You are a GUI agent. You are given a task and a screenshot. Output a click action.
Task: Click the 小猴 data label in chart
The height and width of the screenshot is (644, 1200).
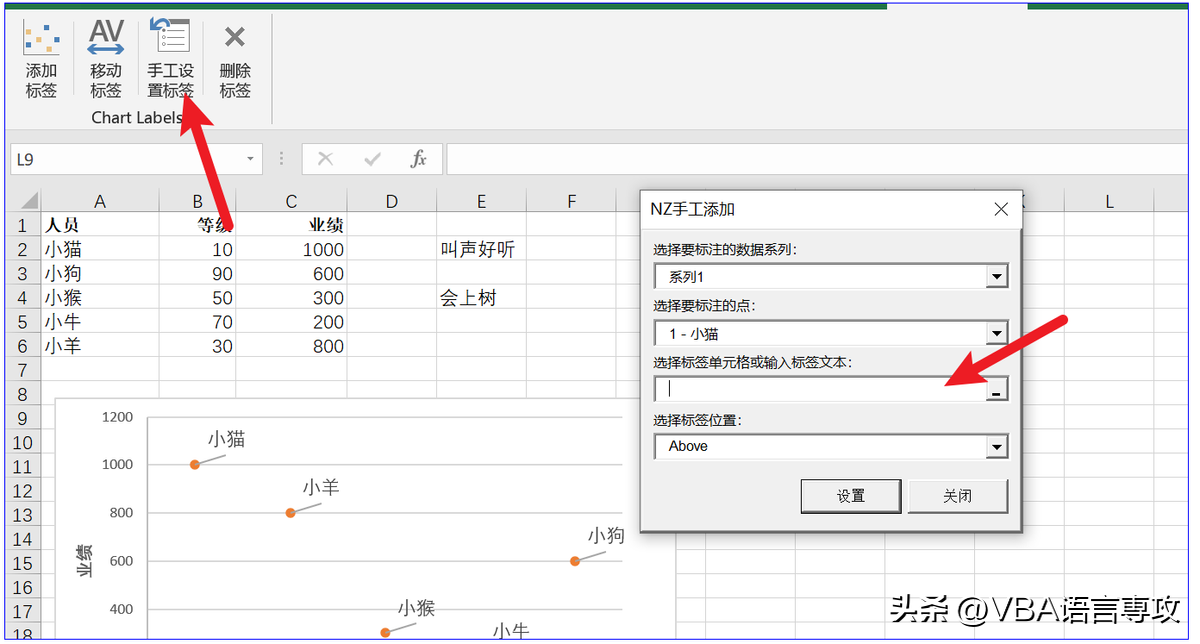click(x=416, y=607)
